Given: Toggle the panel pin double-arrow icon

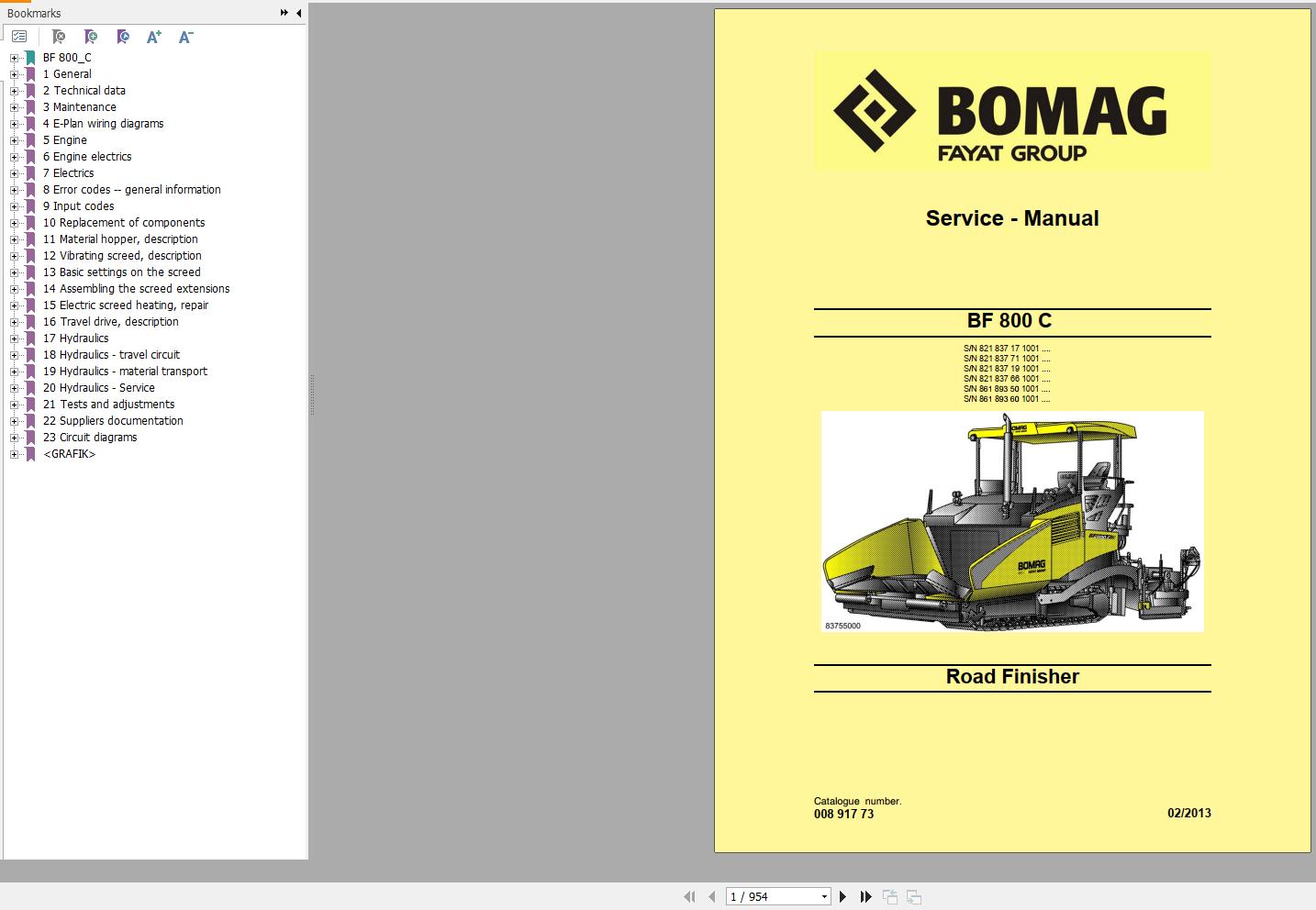Looking at the screenshot, I should point(283,13).
